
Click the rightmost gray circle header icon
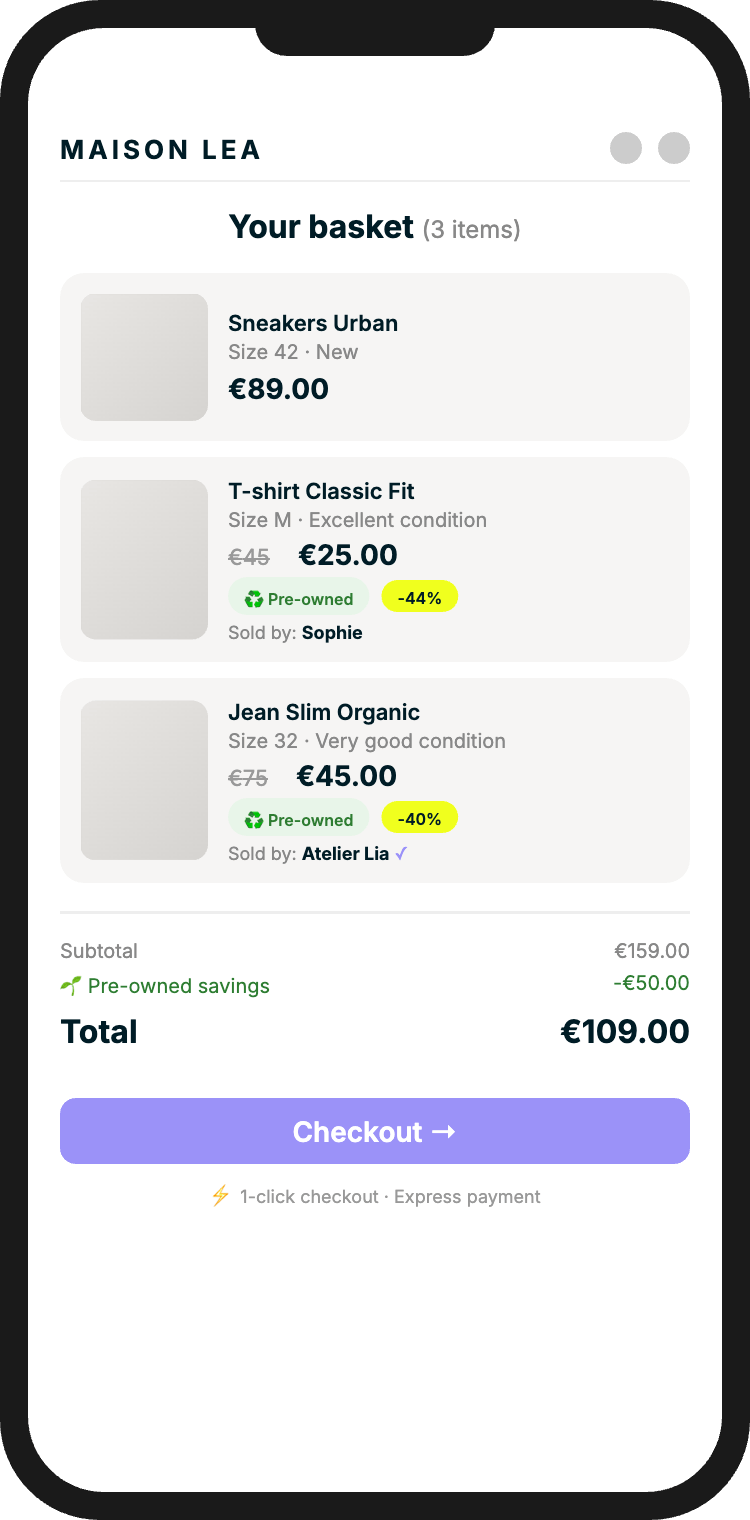pos(674,148)
